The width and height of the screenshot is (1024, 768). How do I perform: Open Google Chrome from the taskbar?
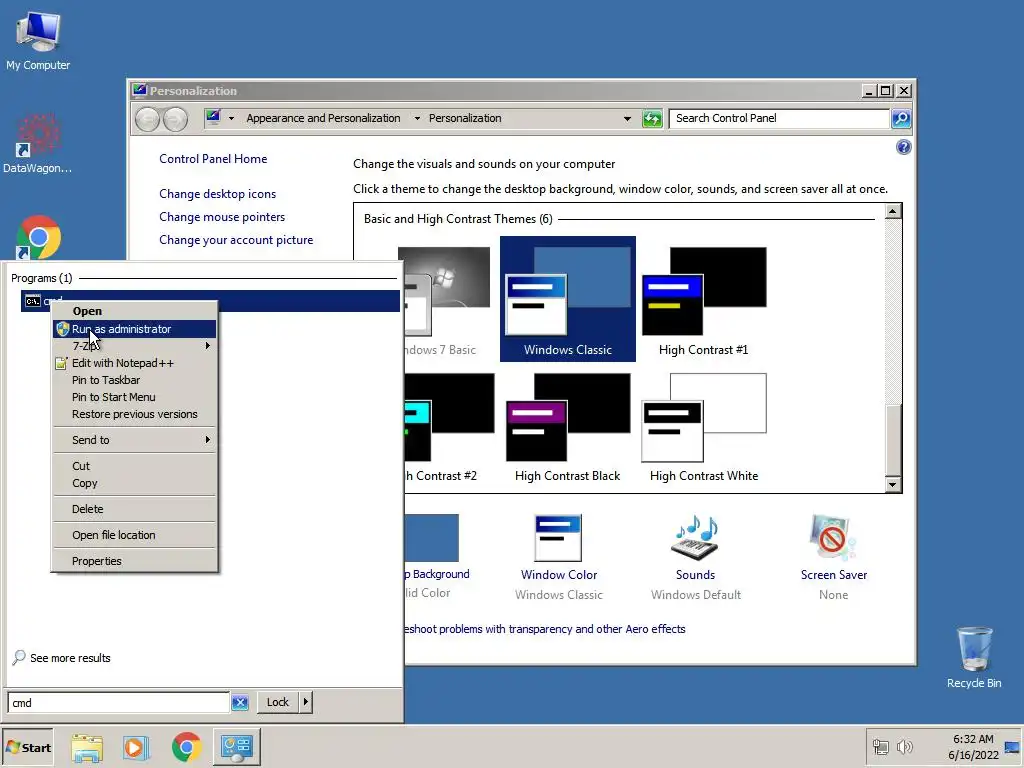coord(186,747)
